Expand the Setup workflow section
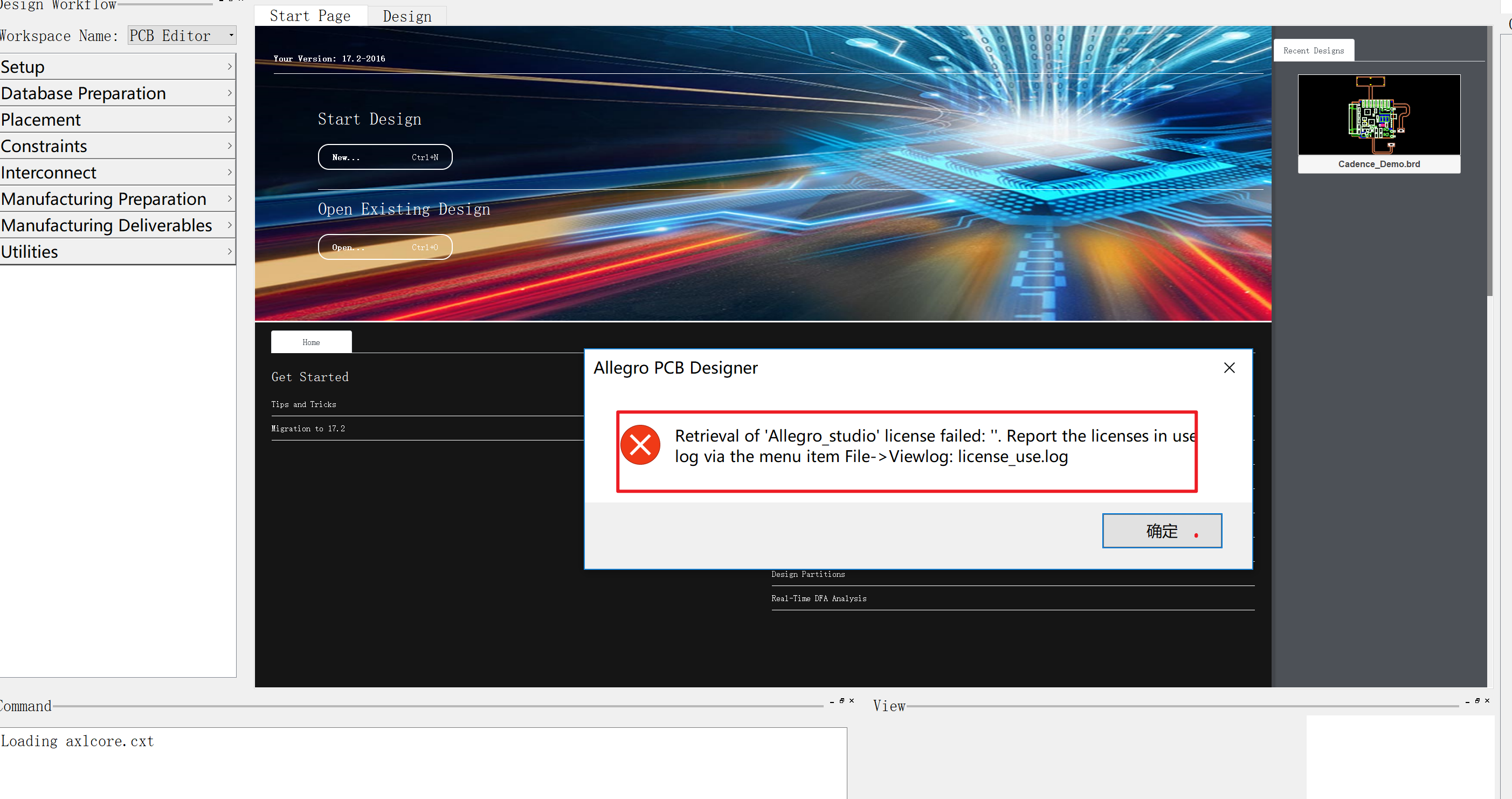This screenshot has width=1512, height=799. (x=118, y=67)
